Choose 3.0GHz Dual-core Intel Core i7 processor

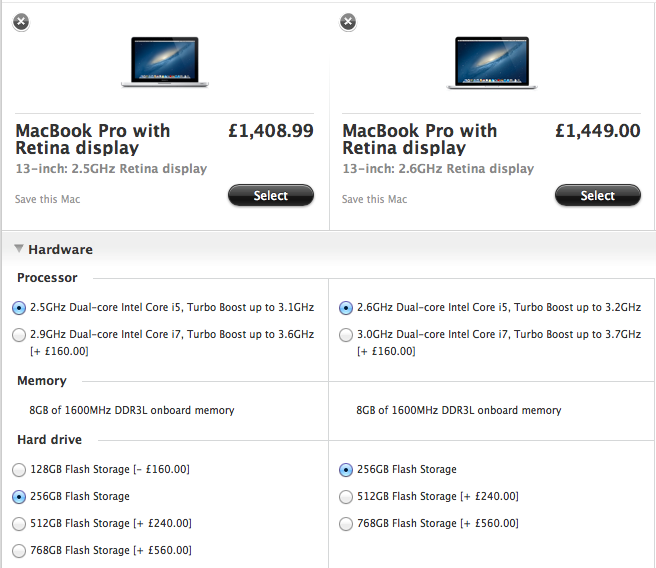pos(346,335)
